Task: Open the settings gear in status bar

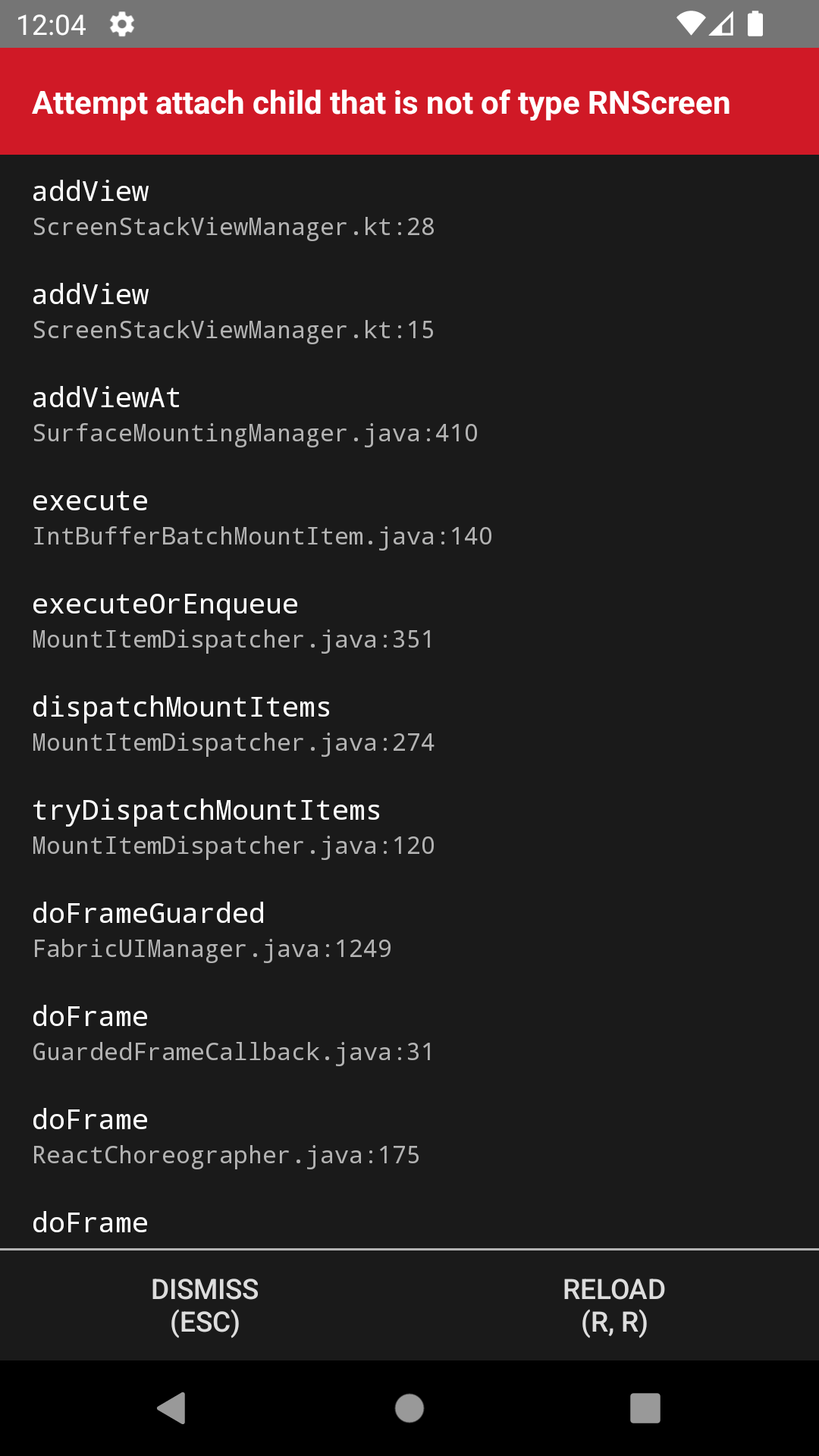Action: pos(121,24)
